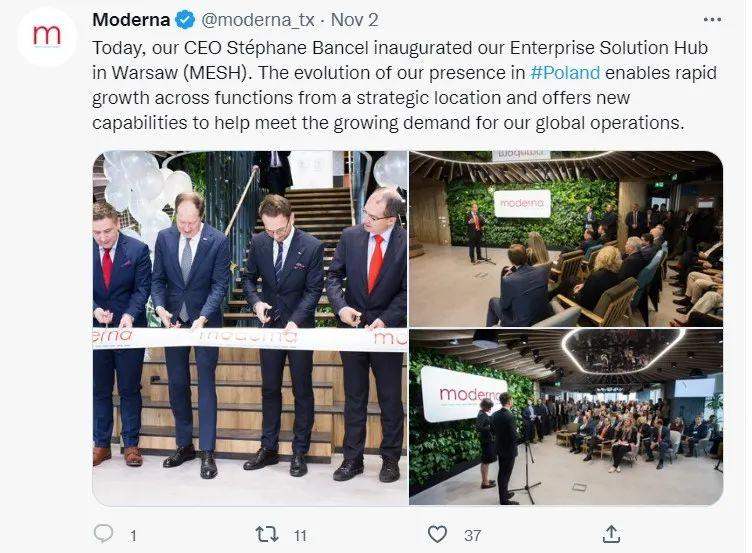Click the Moderna display name
This screenshot has width=752, height=553.
tap(131, 20)
